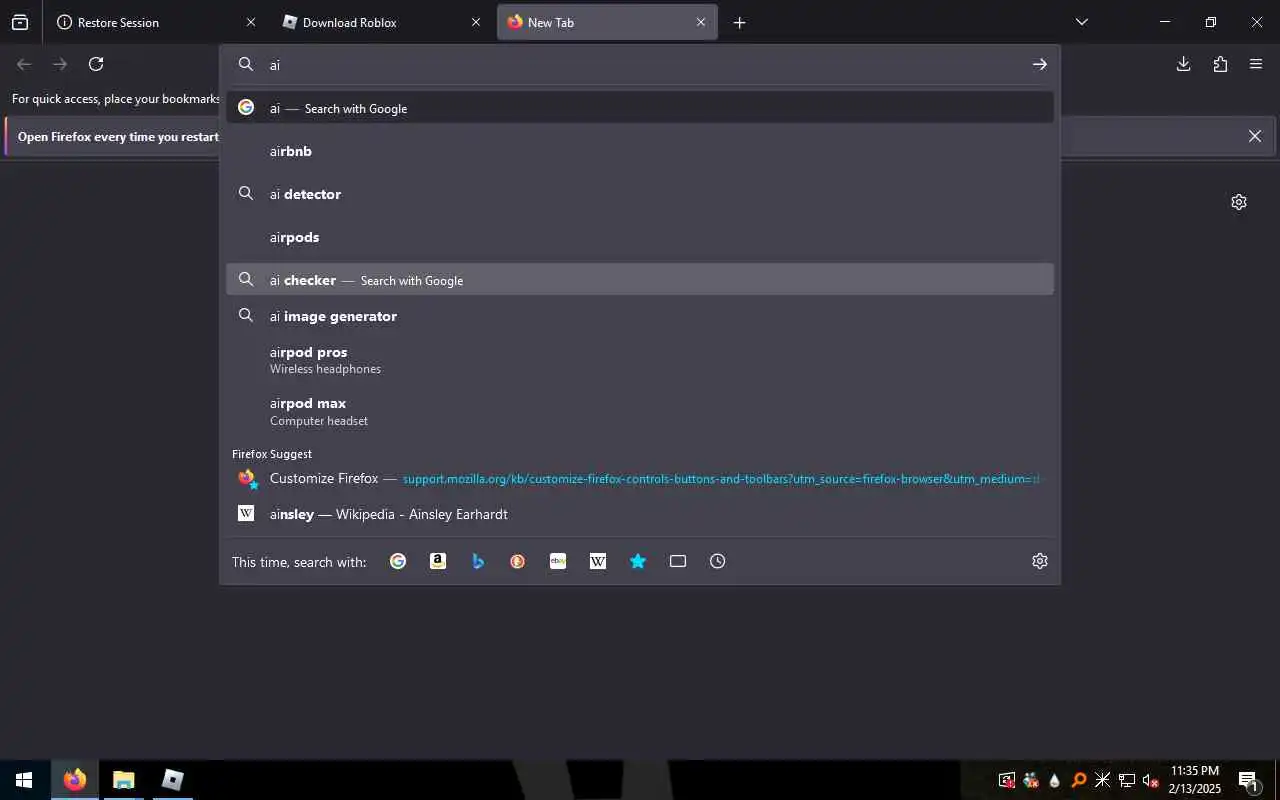Open the Firefox application menu
The height and width of the screenshot is (800, 1280).
pyautogui.click(x=1256, y=64)
